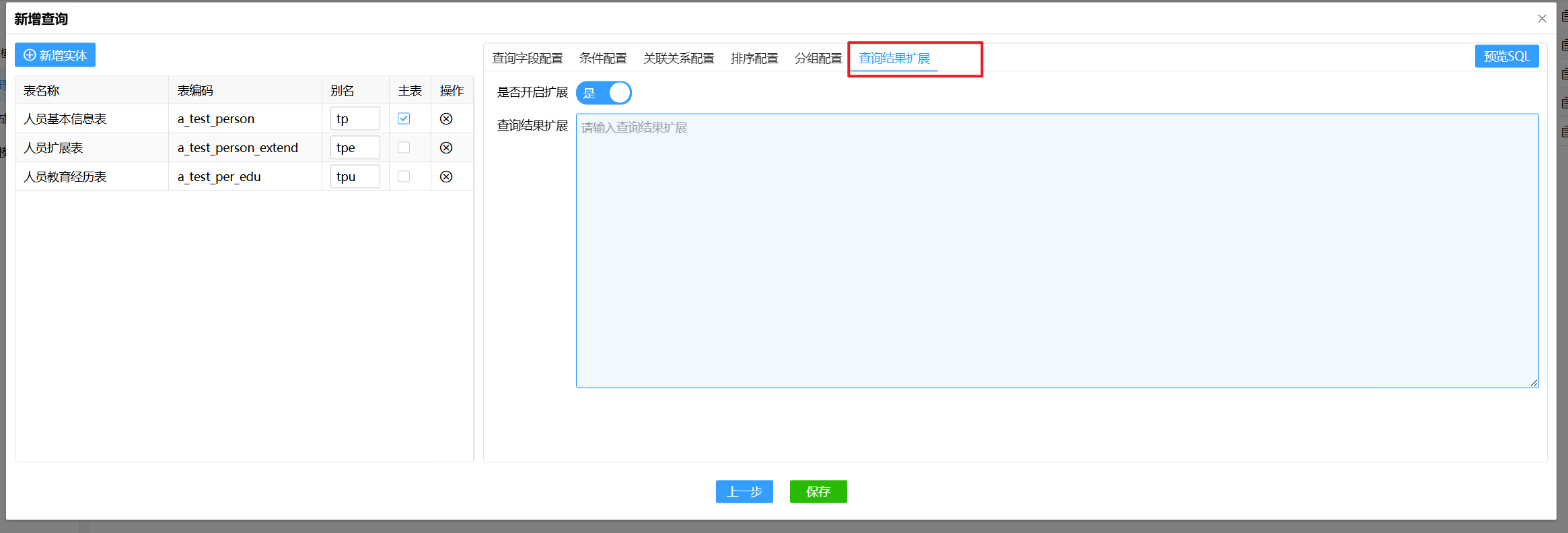1568x533 pixels.
Task: Click delete icon for a_test_person_extend row
Action: (446, 148)
